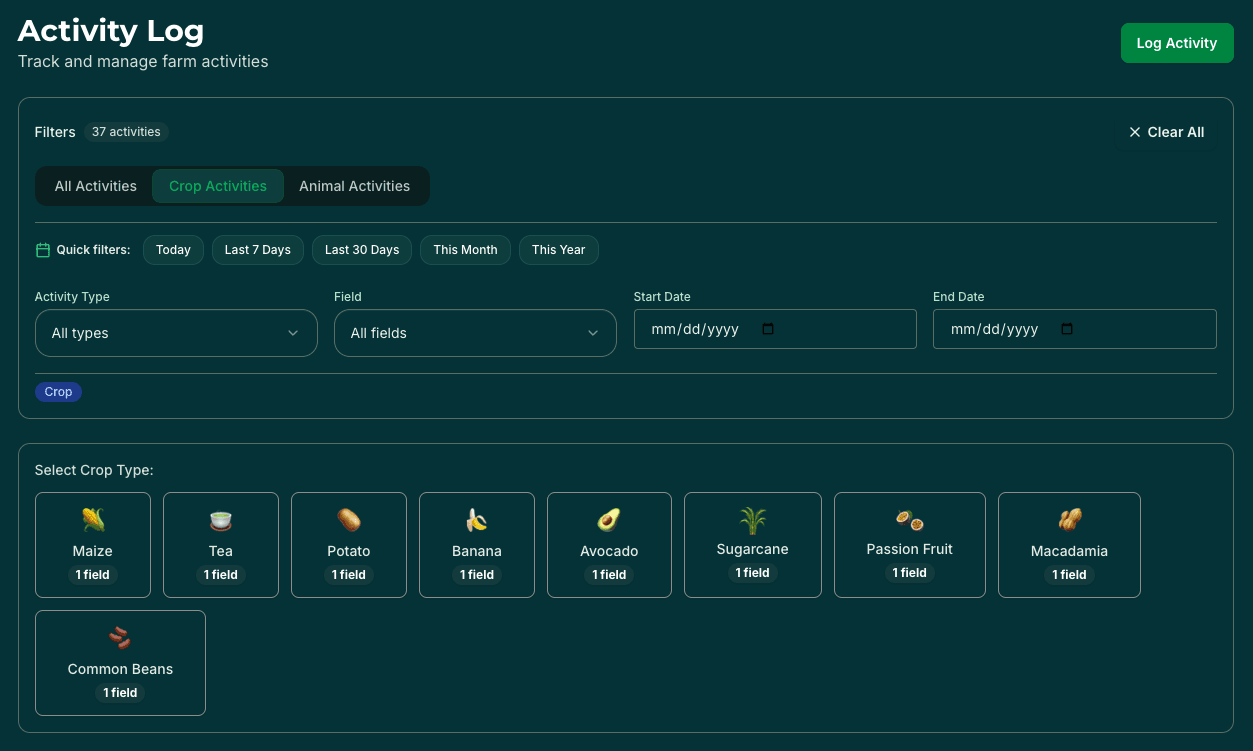Clear all filters with Clear All

(1165, 131)
